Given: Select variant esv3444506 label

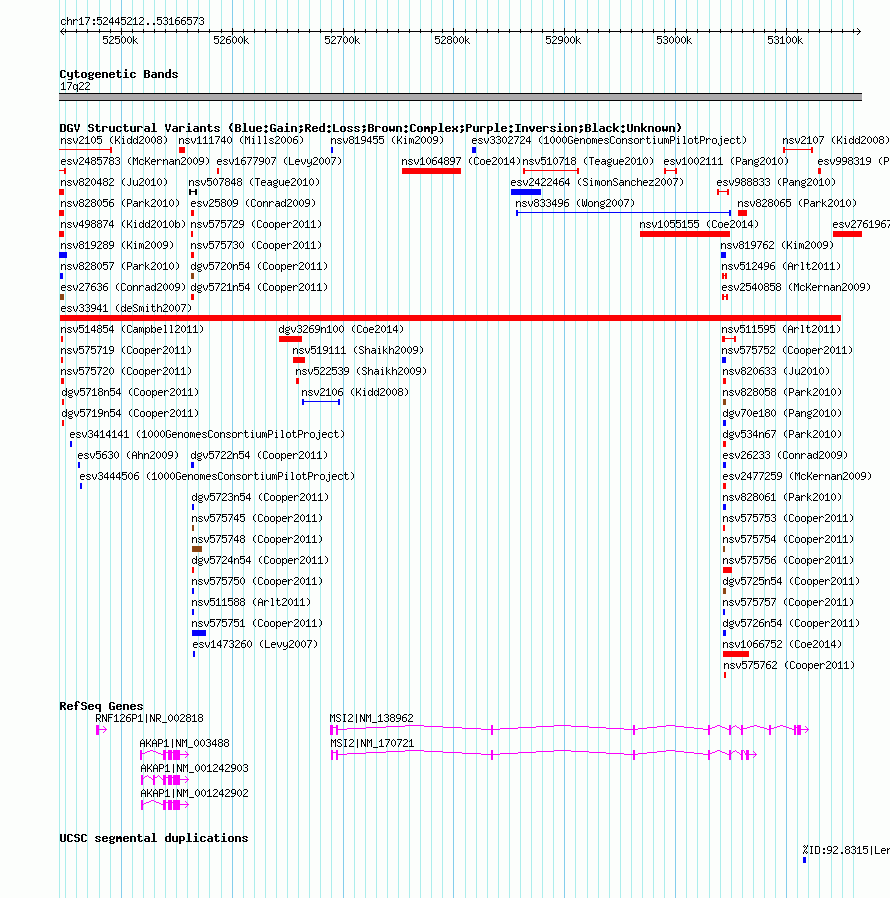Looking at the screenshot, I should 217,476.
